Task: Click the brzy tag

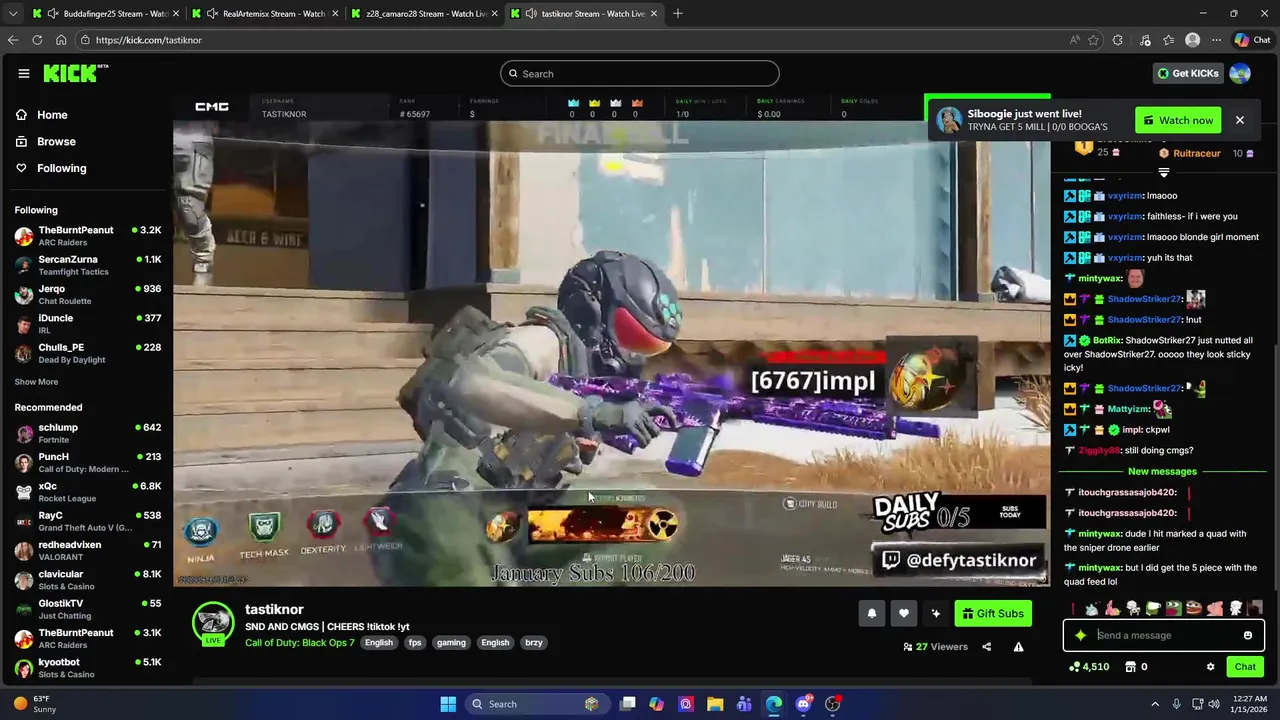Action: click(x=534, y=643)
